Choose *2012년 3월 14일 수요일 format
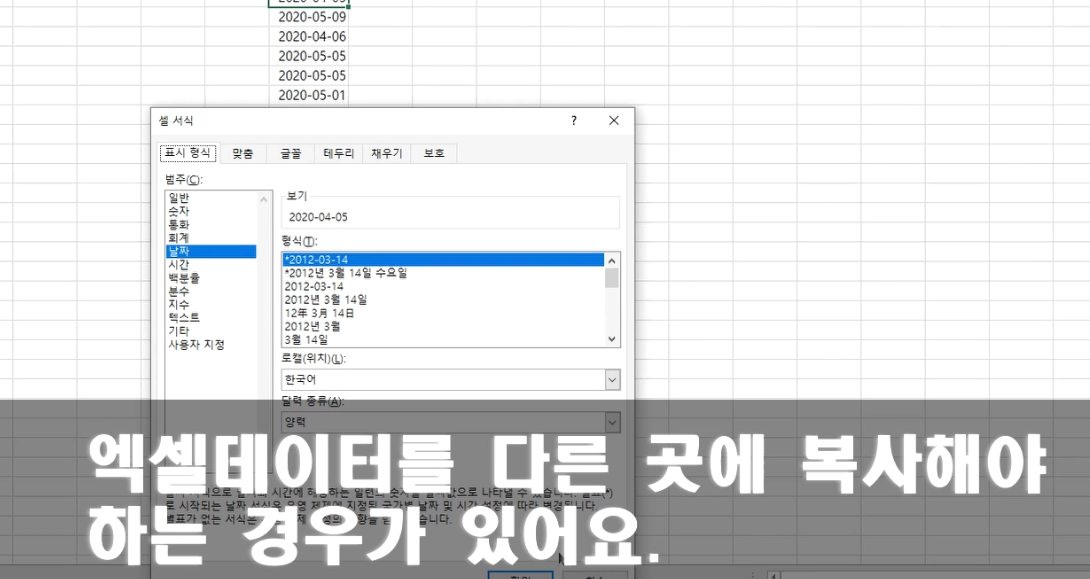 tap(444, 273)
